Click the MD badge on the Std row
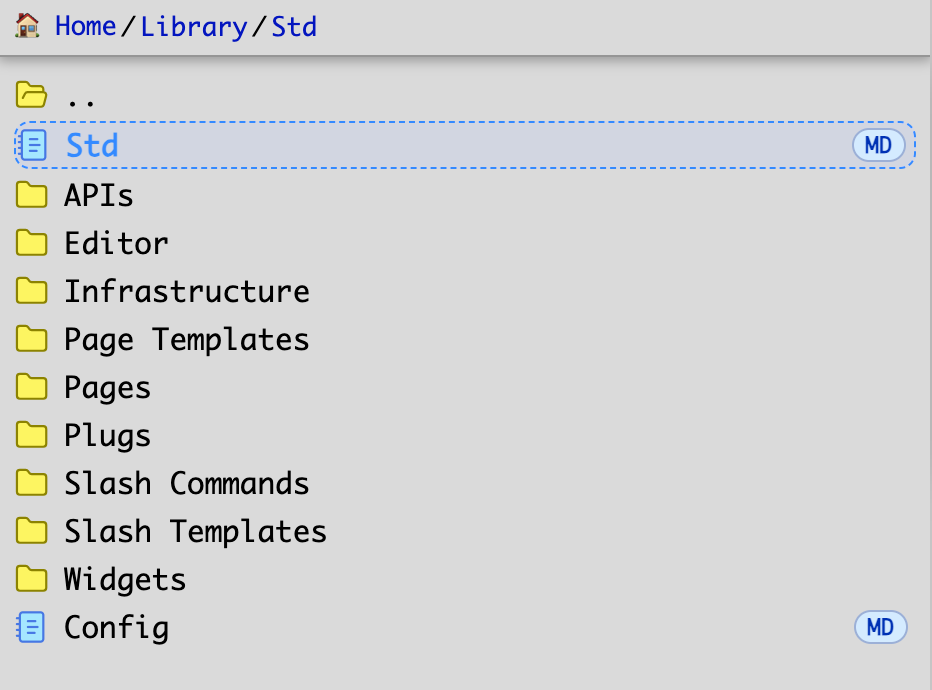The width and height of the screenshot is (932, 690). click(878, 146)
